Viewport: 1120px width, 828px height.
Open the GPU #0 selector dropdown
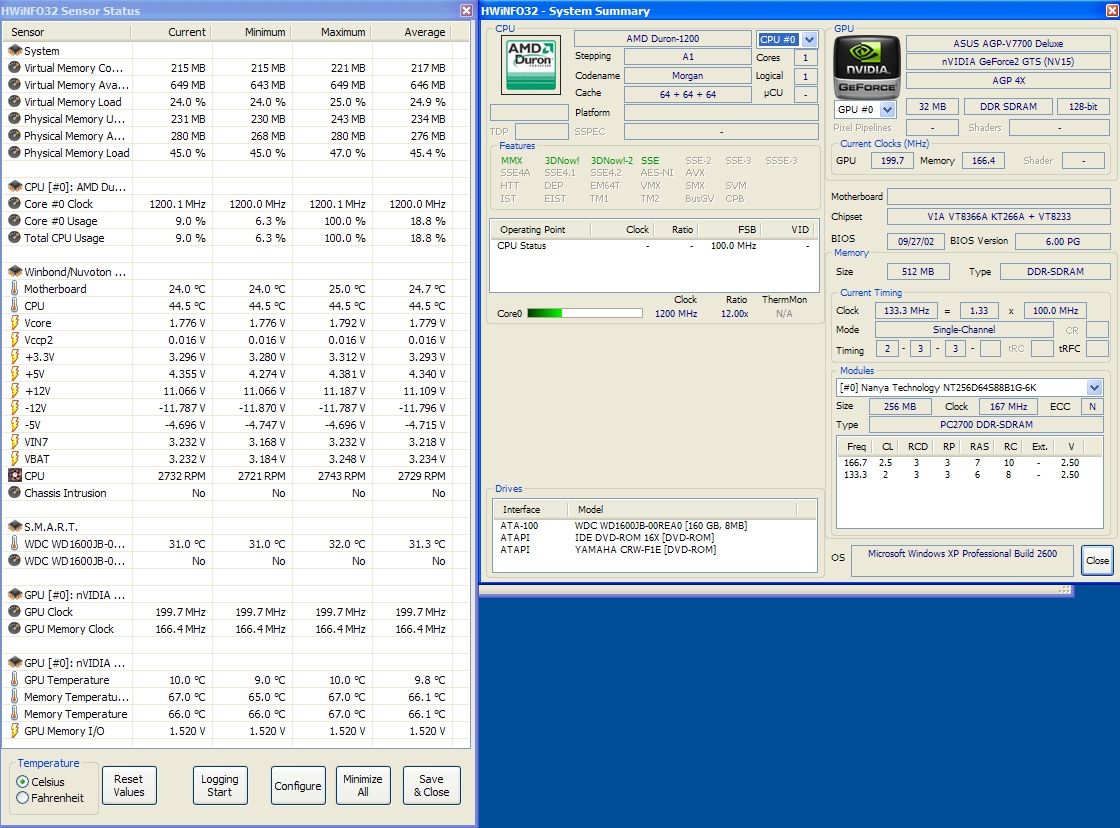887,109
